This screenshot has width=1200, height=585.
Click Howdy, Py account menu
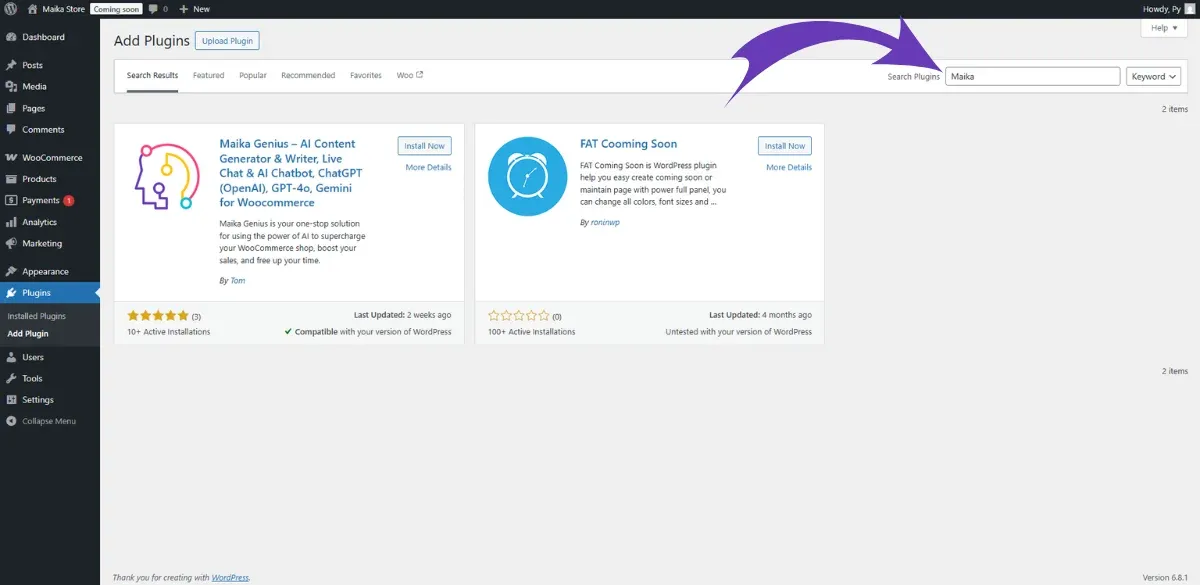pyautogui.click(x=1168, y=8)
